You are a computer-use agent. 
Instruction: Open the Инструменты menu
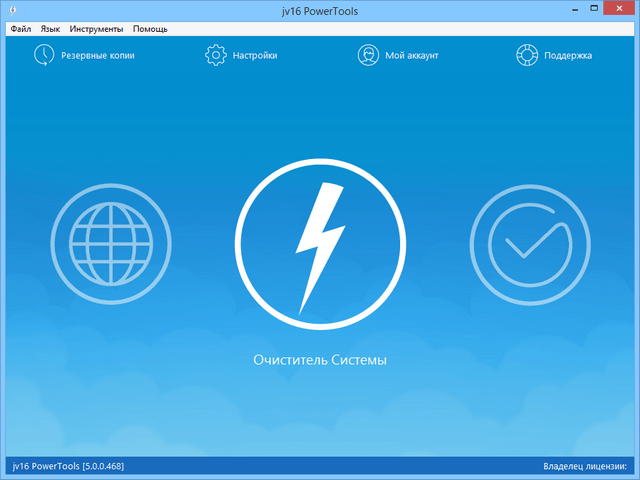tap(96, 29)
